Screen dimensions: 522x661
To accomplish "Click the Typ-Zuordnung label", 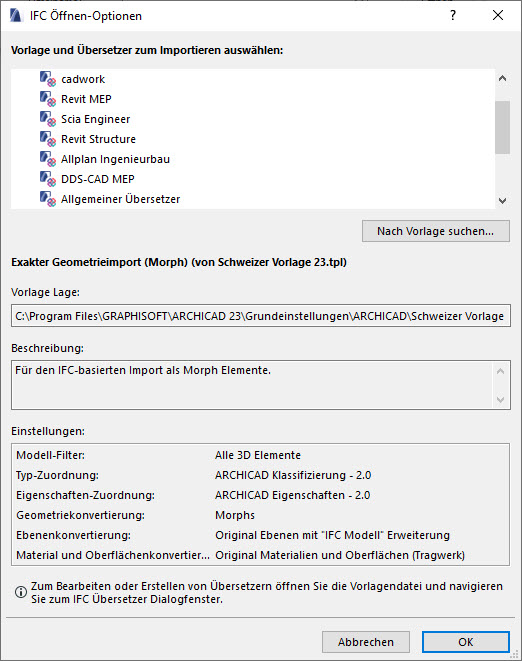I will tap(57, 475).
